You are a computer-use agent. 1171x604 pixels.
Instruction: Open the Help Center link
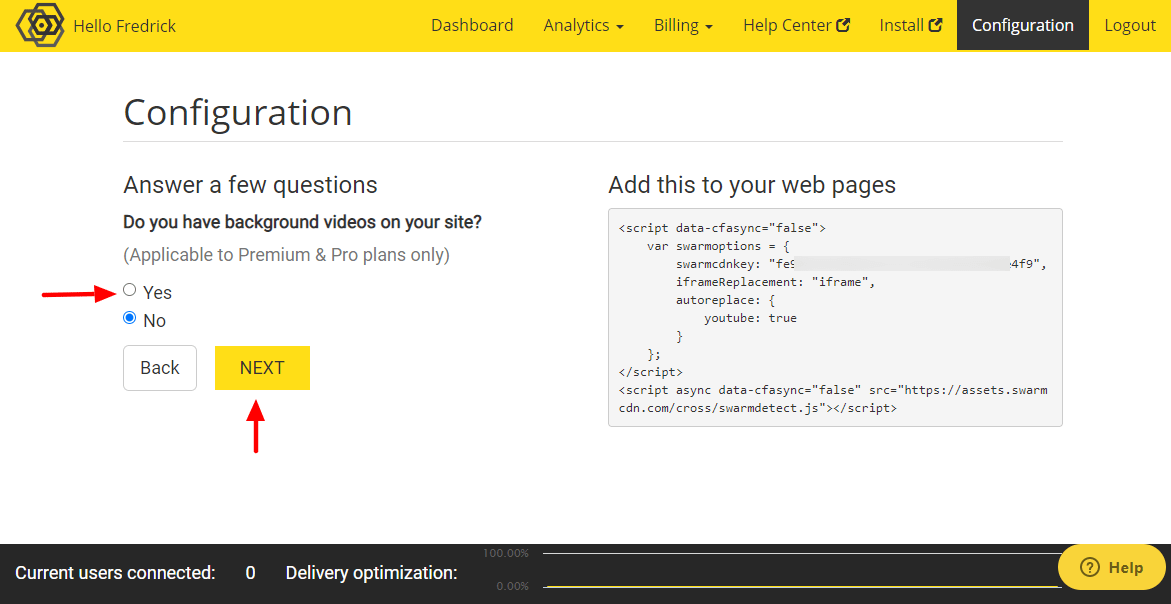pos(796,25)
